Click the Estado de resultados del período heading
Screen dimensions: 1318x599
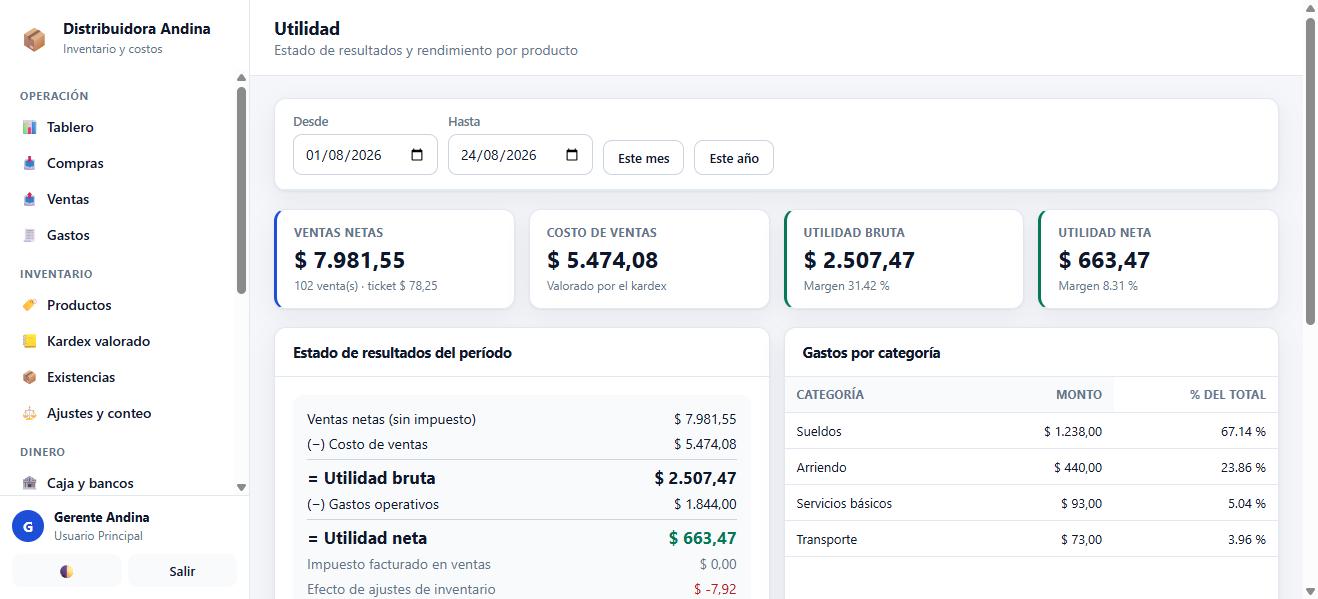click(402, 353)
